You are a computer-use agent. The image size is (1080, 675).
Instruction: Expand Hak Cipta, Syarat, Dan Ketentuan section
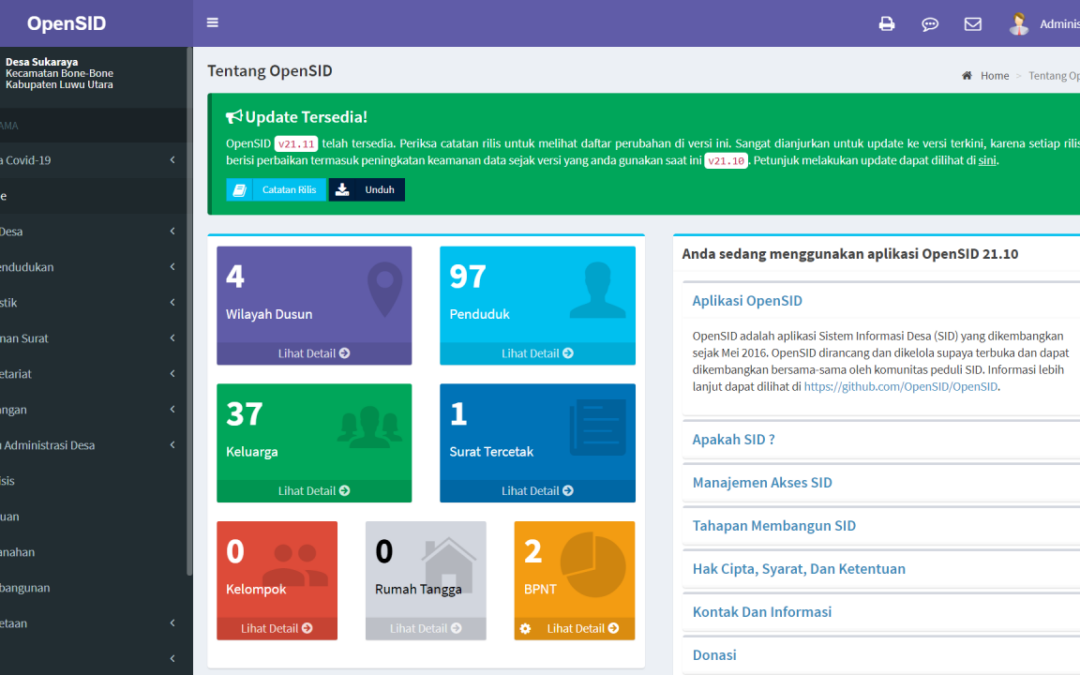pos(799,569)
